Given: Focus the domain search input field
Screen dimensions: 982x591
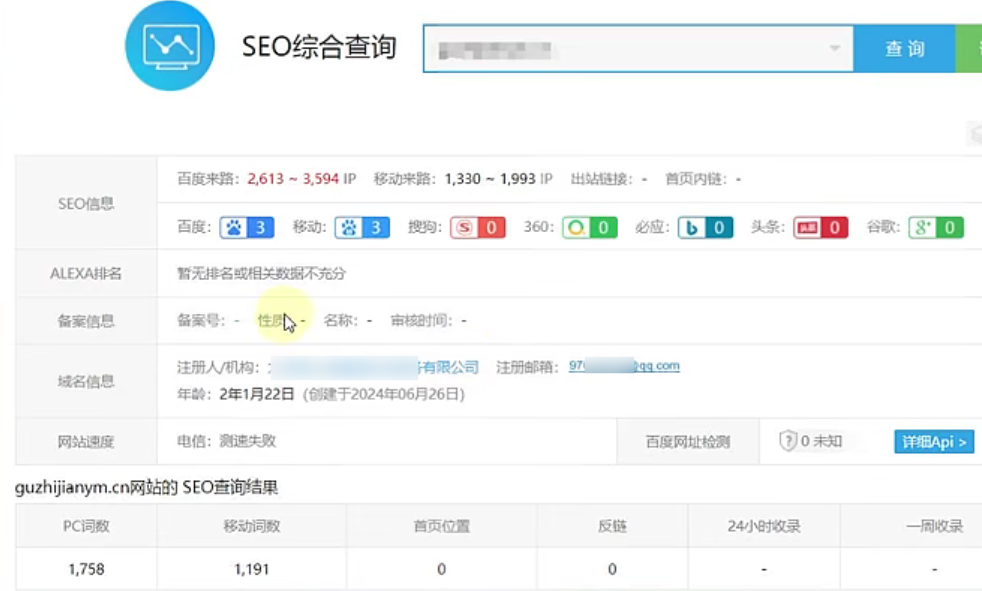Looking at the screenshot, I should (638, 49).
